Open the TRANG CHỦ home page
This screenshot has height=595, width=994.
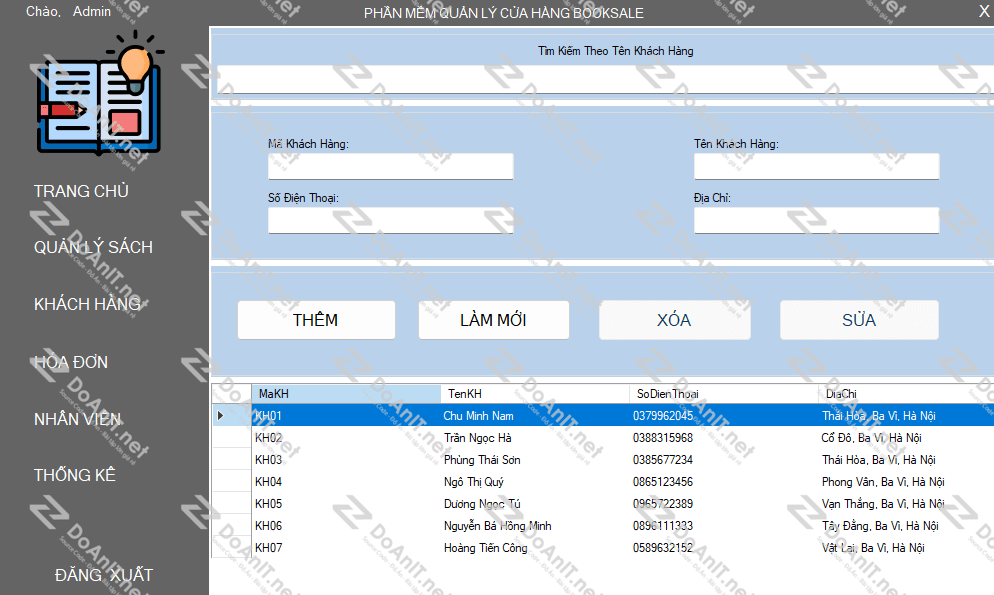[x=81, y=191]
